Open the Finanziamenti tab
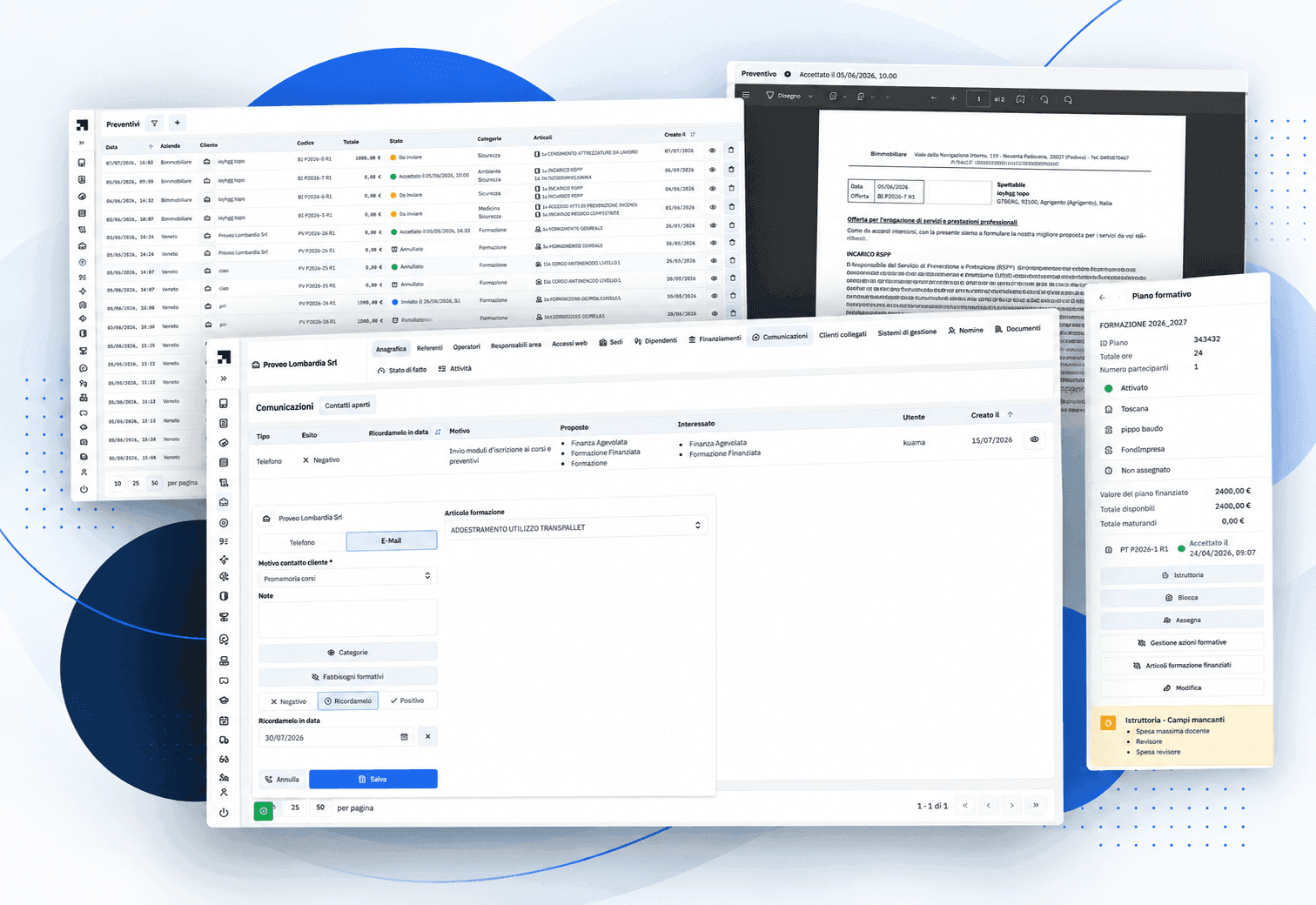 pyautogui.click(x=715, y=339)
